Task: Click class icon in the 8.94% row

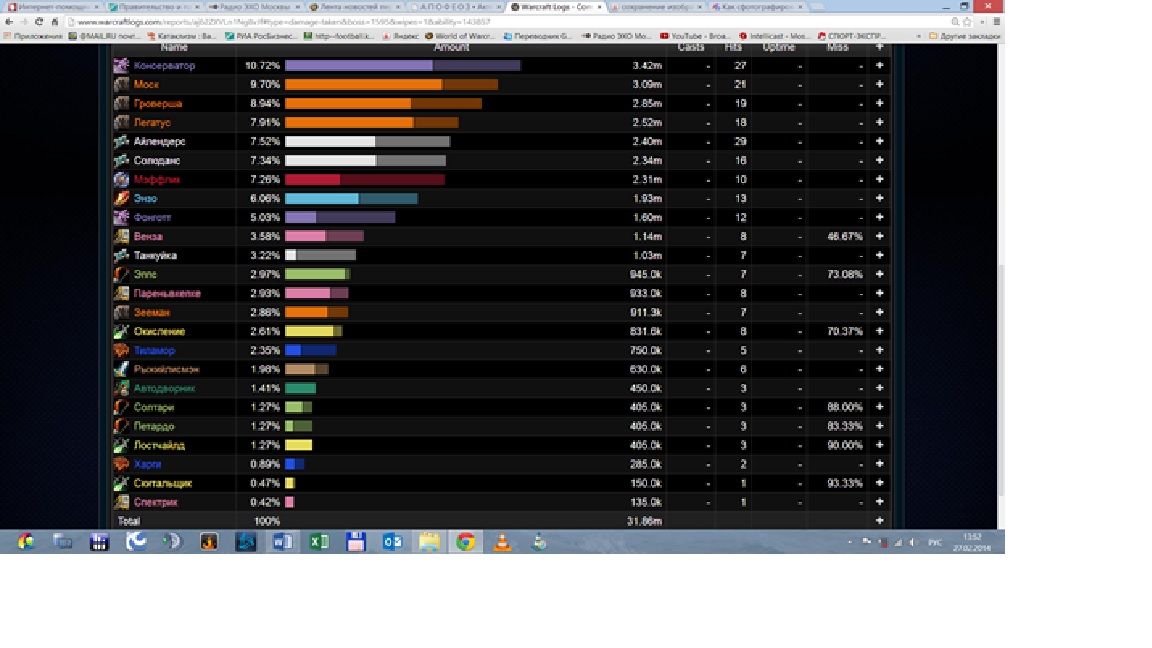Action: pyautogui.click(x=121, y=104)
